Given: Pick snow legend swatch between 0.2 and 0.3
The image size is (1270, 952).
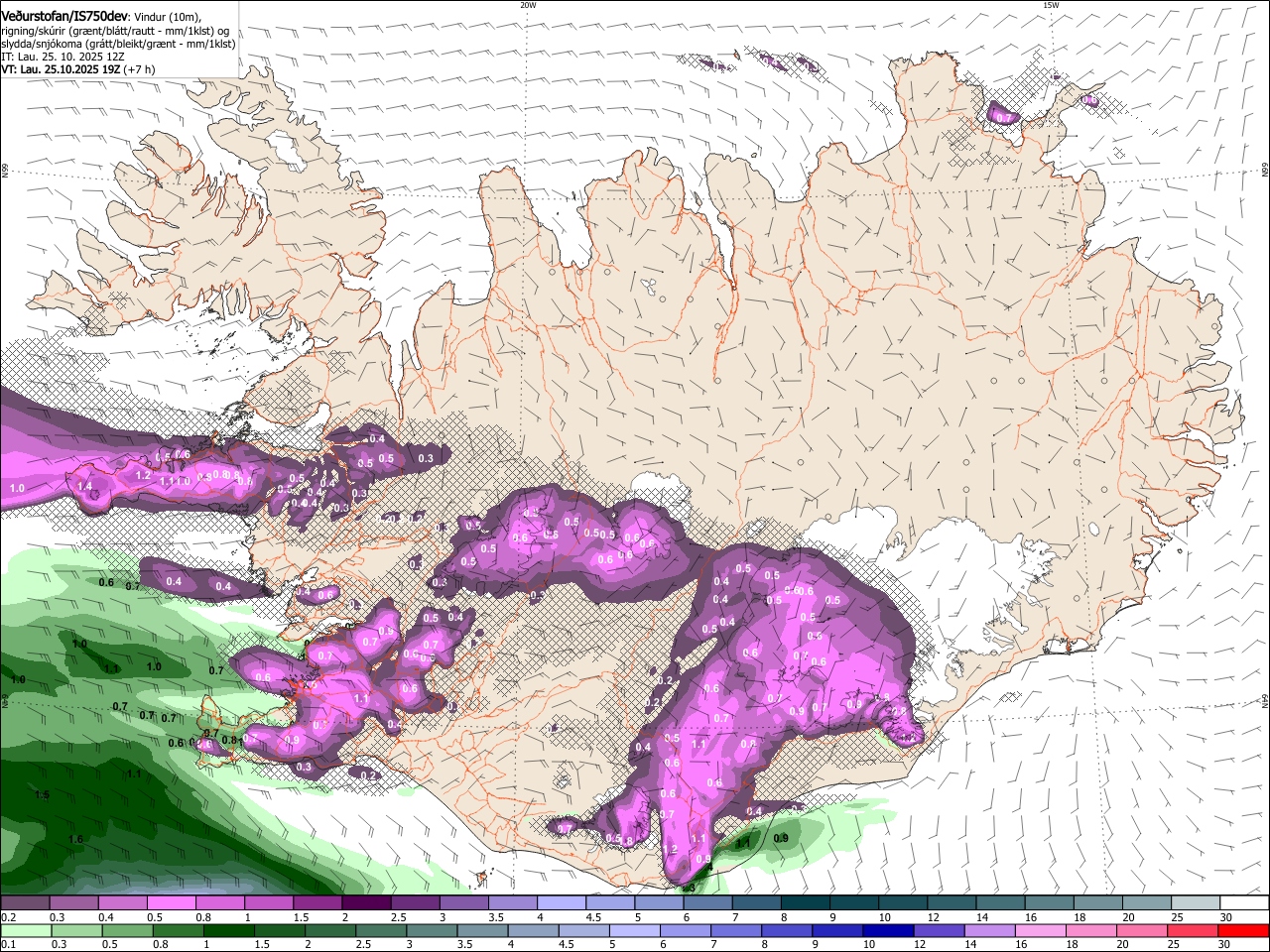Looking at the screenshot, I should [x=25, y=903].
